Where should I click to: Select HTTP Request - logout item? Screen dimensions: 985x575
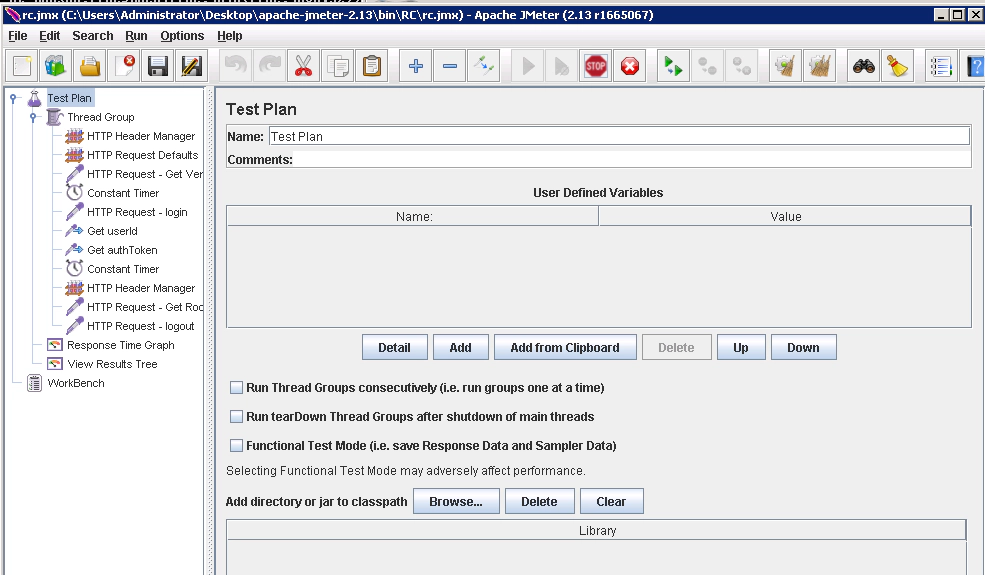pos(141,326)
